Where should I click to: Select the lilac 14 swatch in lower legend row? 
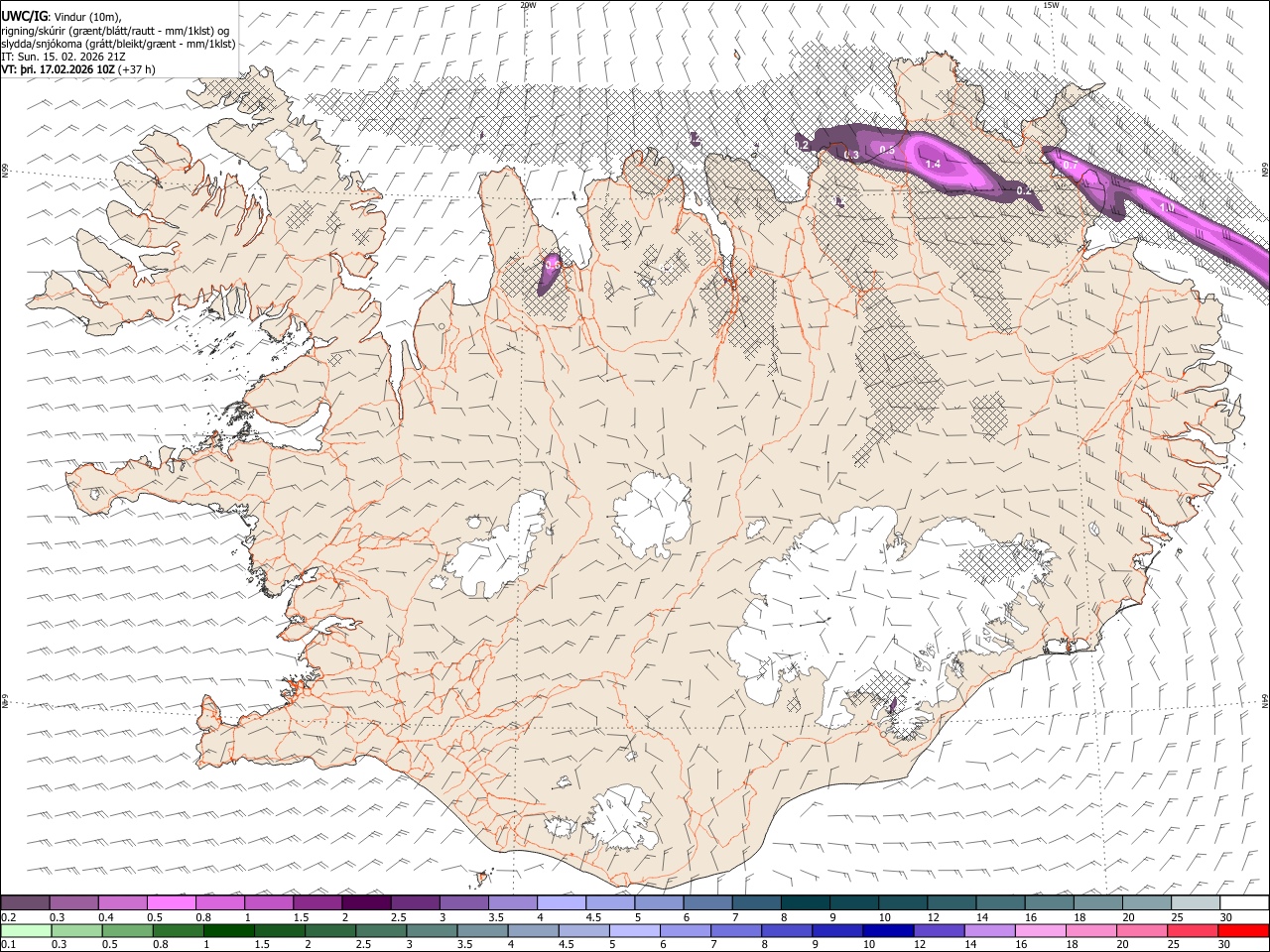988,930
